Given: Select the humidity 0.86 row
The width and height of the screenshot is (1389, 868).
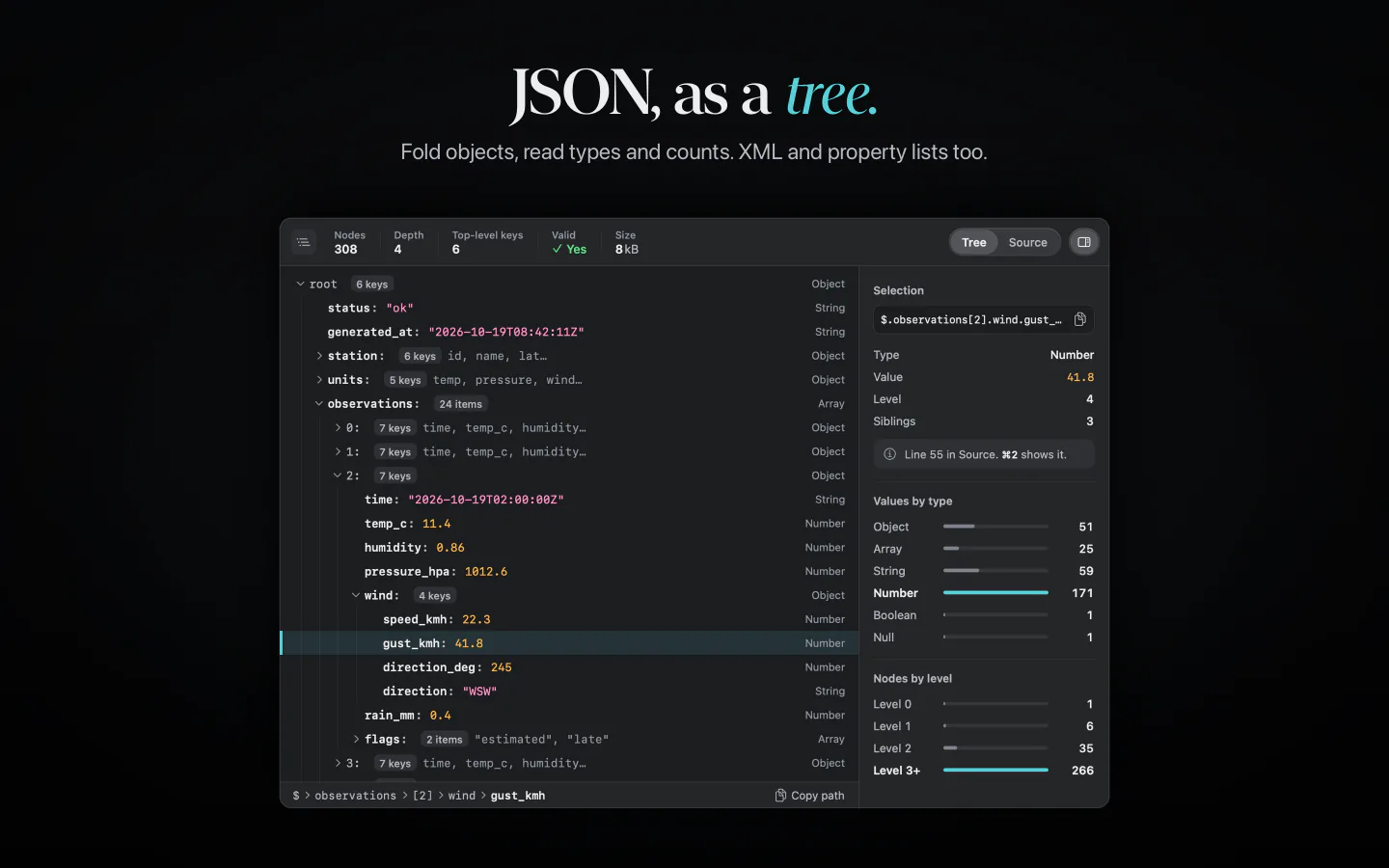Looking at the screenshot, I should coord(569,547).
